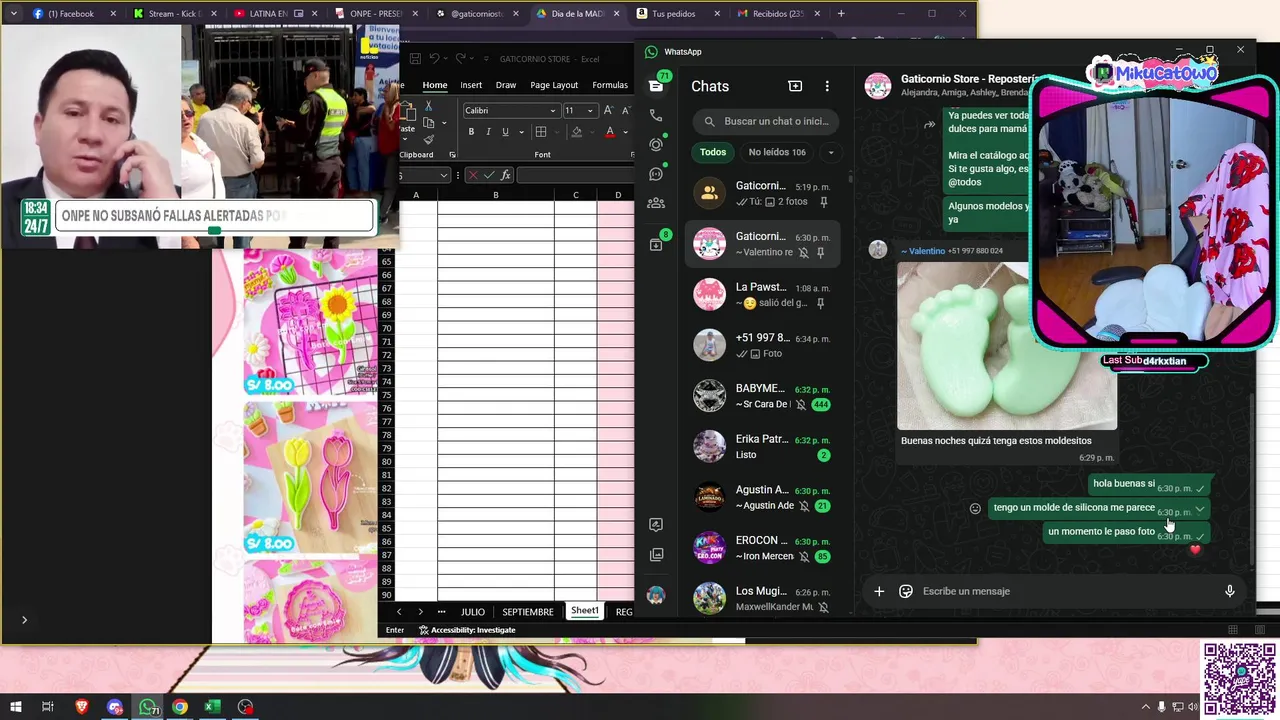Toggle Underline formatting in Excel

[505, 132]
